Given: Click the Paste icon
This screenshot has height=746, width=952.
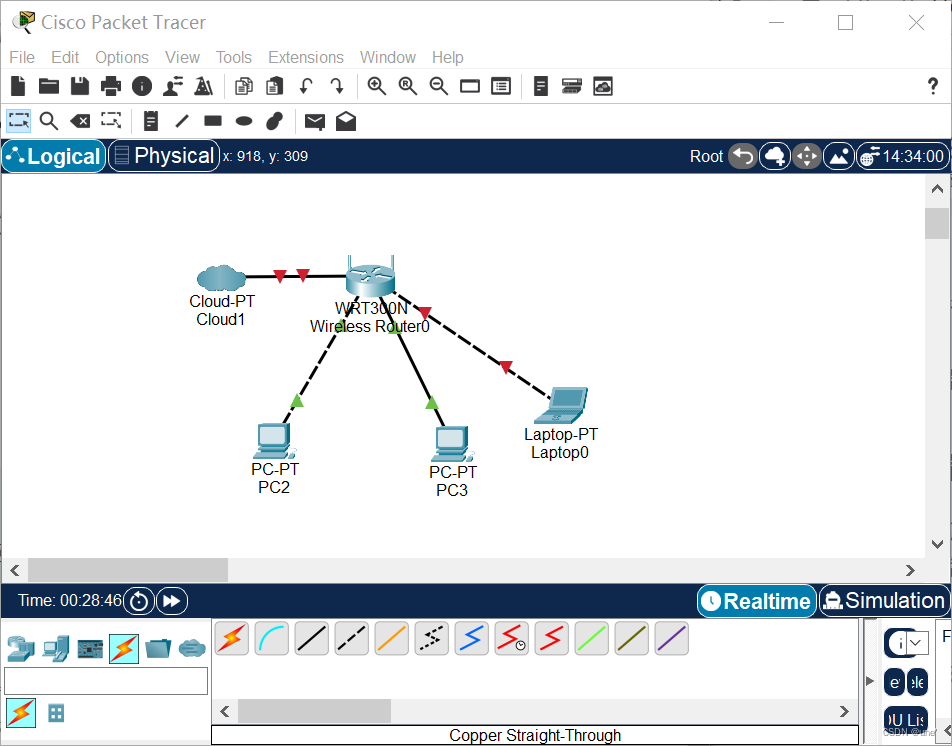Looking at the screenshot, I should tap(274, 86).
